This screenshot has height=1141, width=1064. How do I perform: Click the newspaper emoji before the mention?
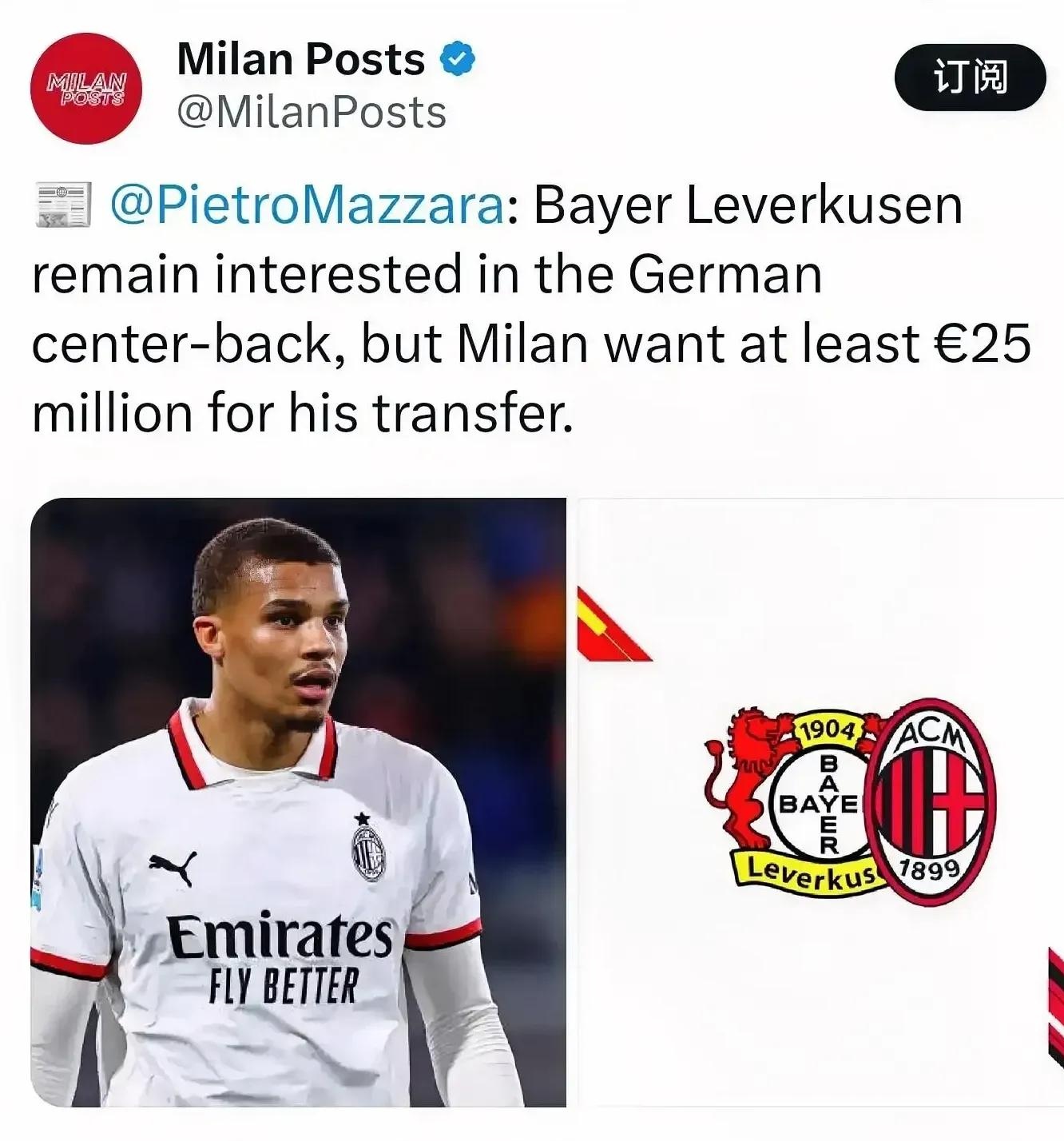pos(62,205)
